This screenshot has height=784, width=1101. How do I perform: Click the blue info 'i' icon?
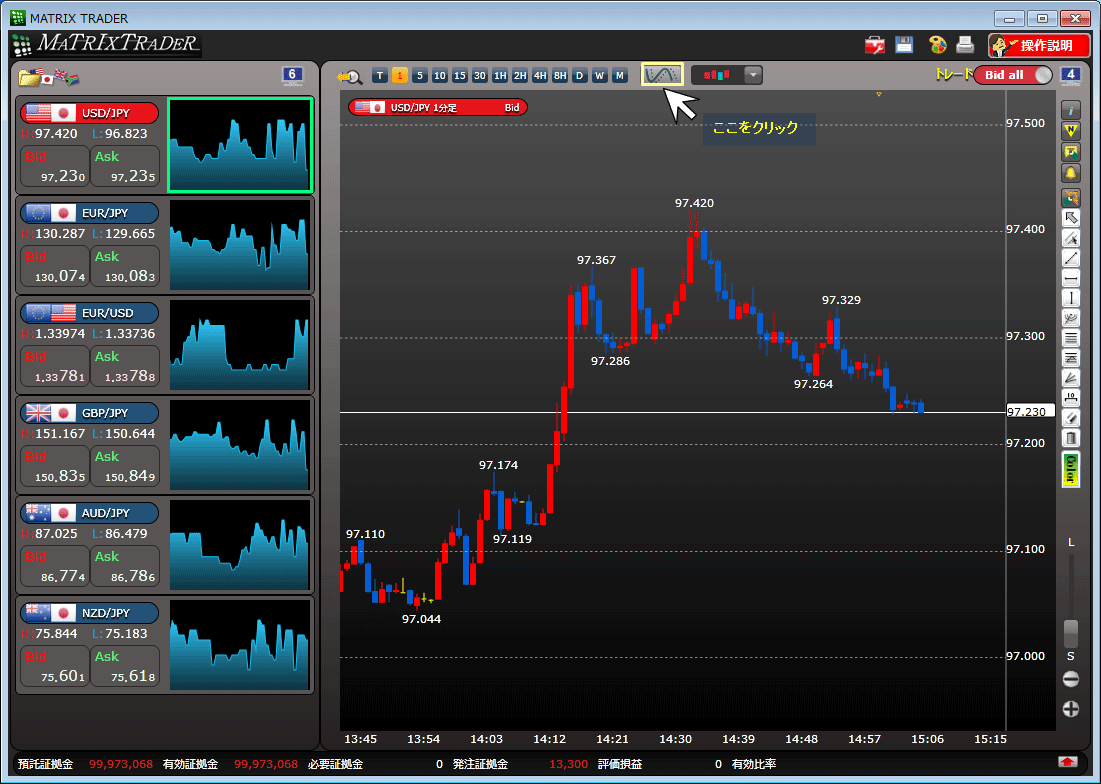coord(1070,110)
